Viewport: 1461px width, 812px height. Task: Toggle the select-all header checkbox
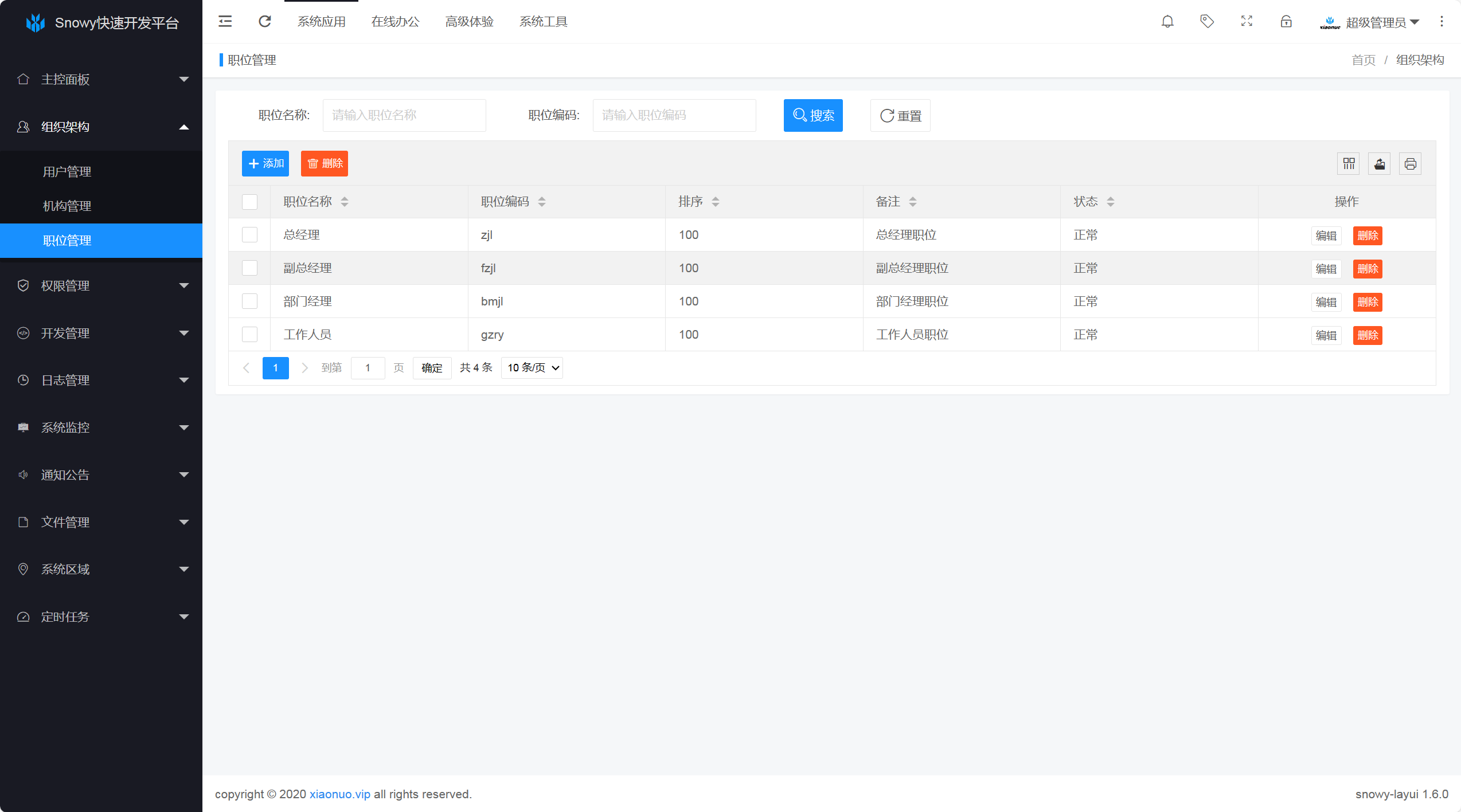(249, 202)
